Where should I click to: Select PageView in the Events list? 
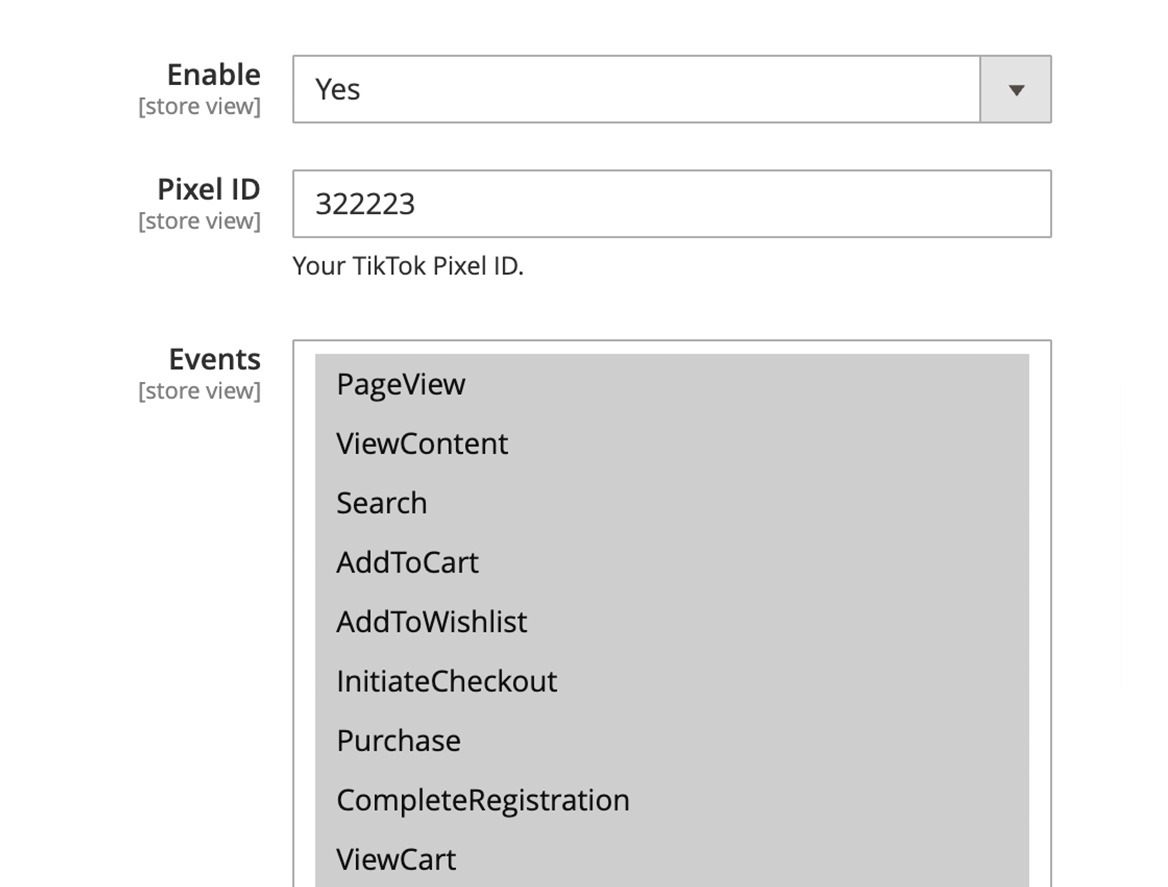(401, 385)
